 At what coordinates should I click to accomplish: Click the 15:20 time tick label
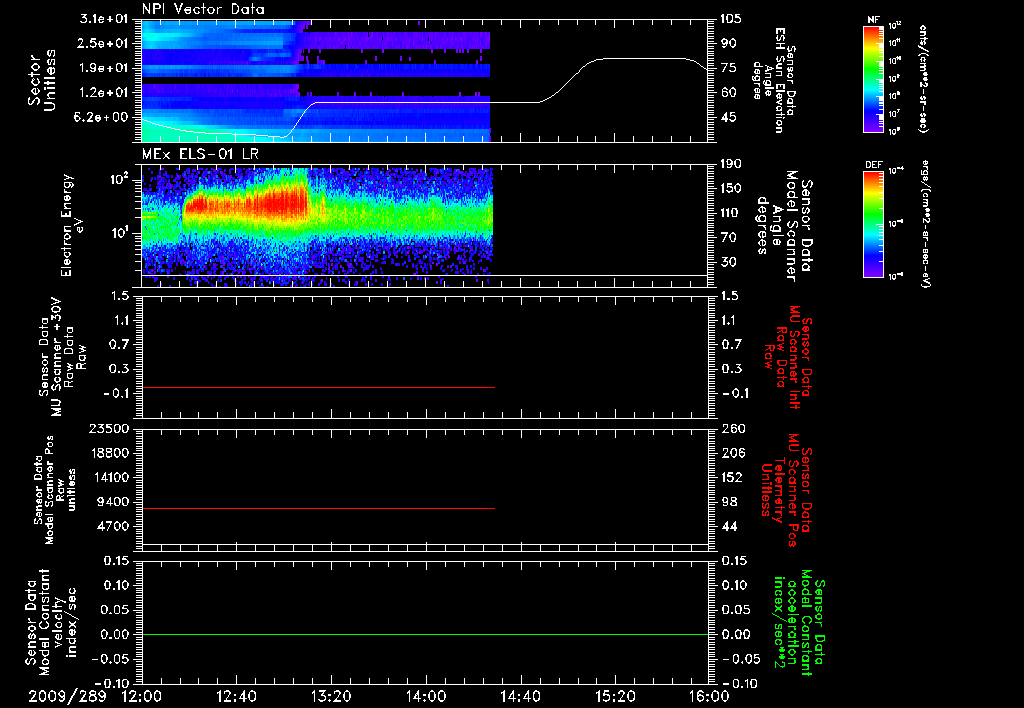[x=615, y=697]
